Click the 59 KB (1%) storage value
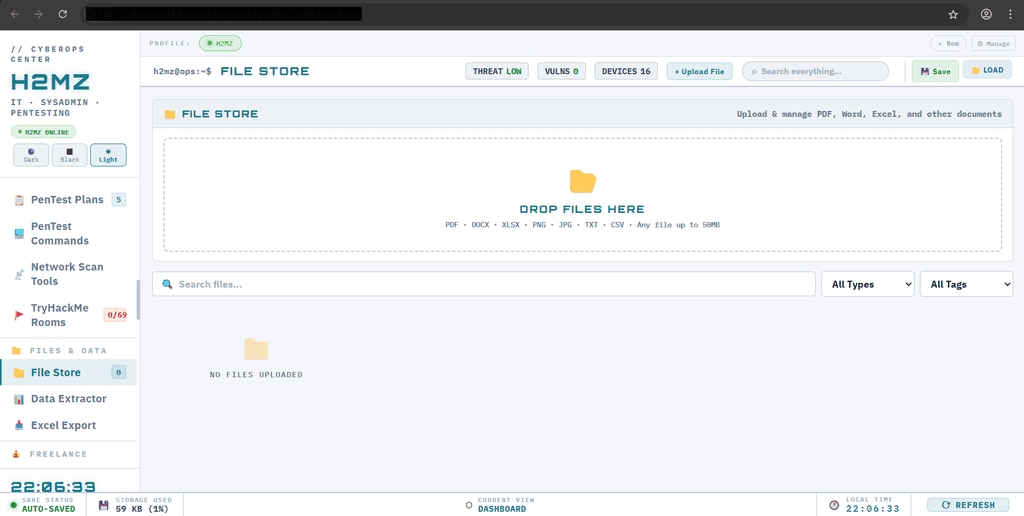Image resolution: width=1024 pixels, height=516 pixels. pos(142,509)
